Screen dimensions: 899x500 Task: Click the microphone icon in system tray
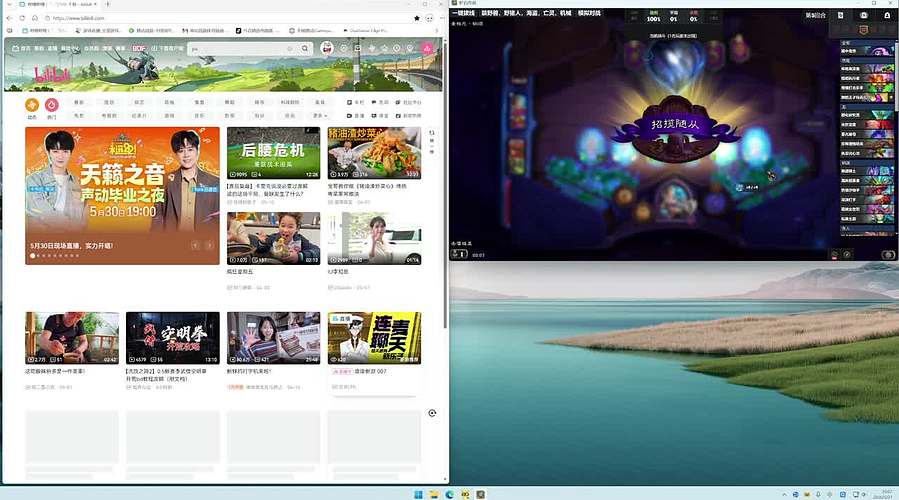818,494
